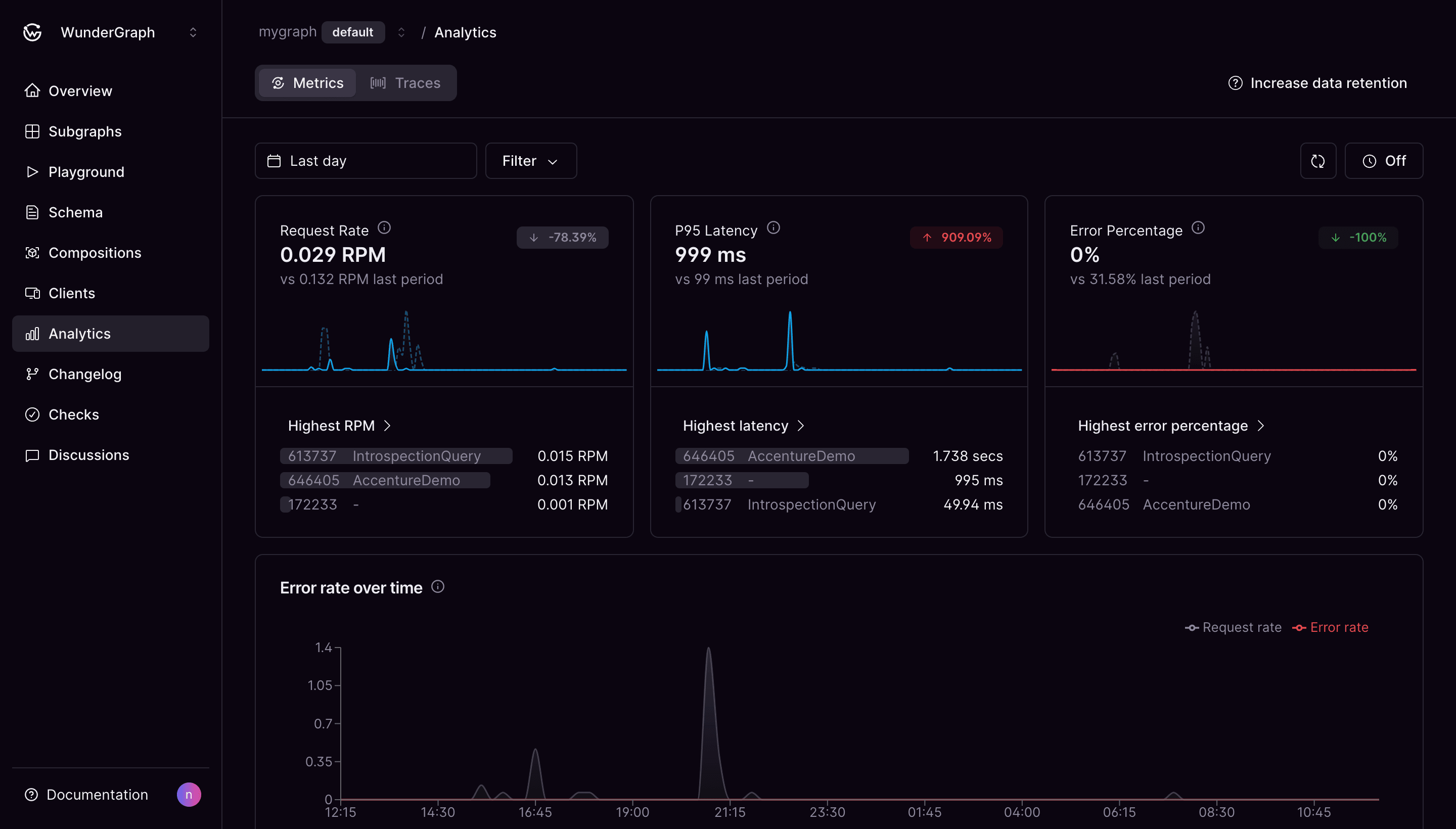The image size is (1456, 829).
Task: Click the refresh icon next to Off
Action: [1318, 161]
